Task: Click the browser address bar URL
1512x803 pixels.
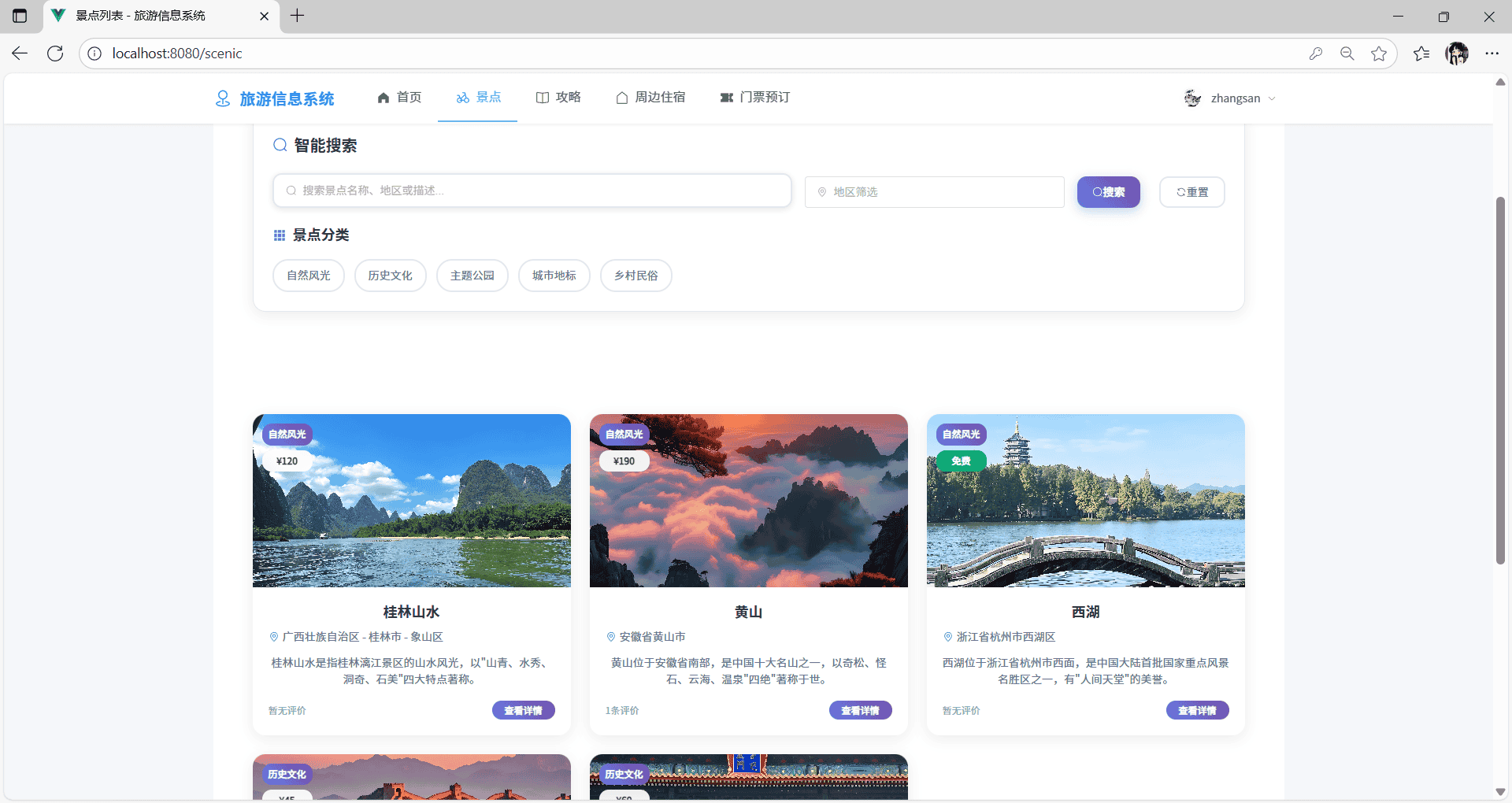Action: pos(177,54)
